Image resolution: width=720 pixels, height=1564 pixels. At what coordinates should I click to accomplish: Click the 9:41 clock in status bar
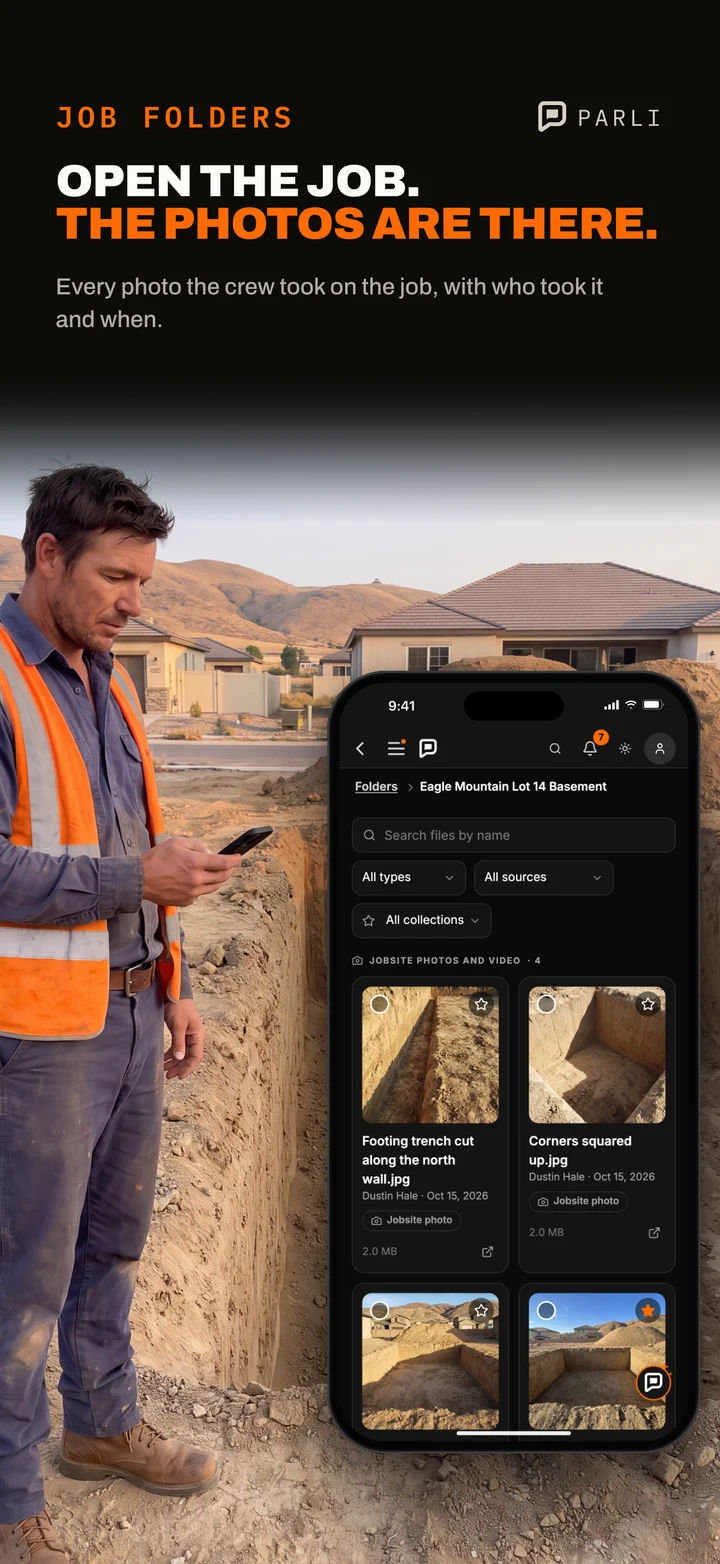click(x=401, y=705)
